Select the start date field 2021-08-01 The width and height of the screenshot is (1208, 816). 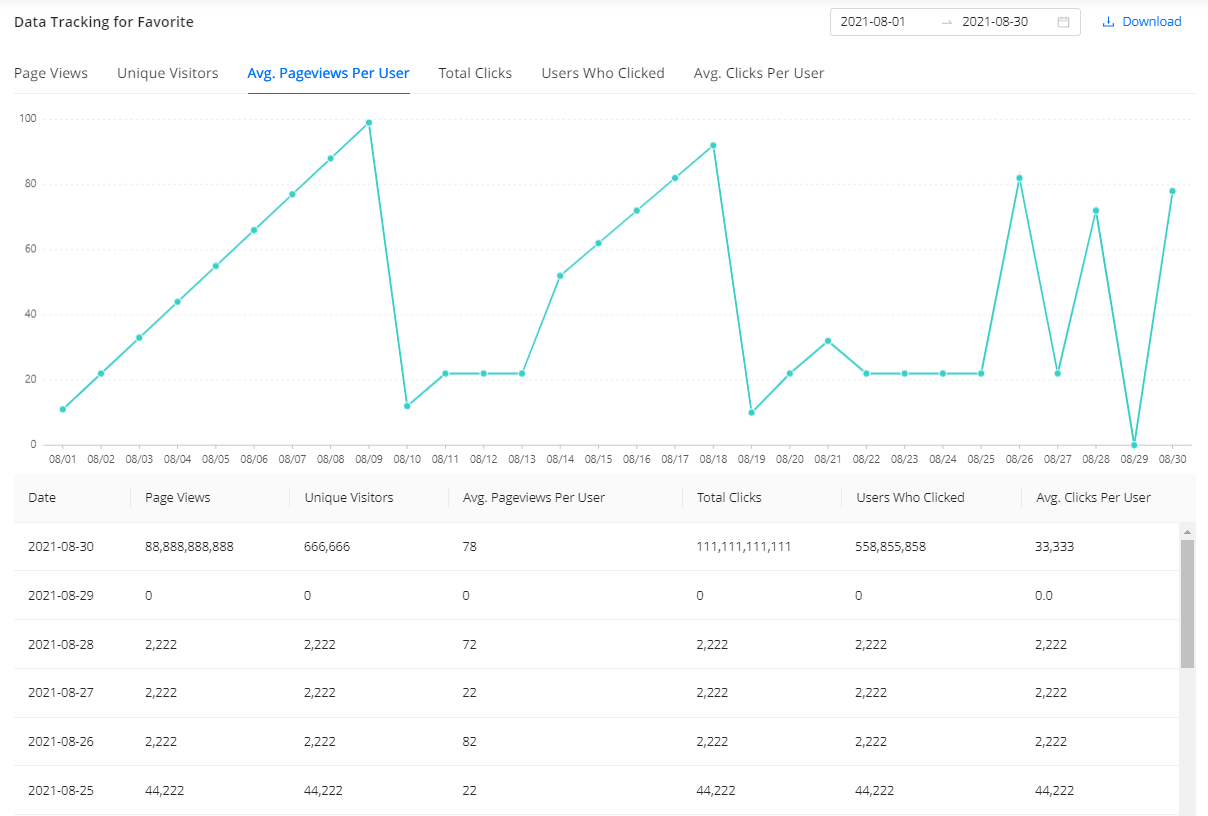point(873,22)
